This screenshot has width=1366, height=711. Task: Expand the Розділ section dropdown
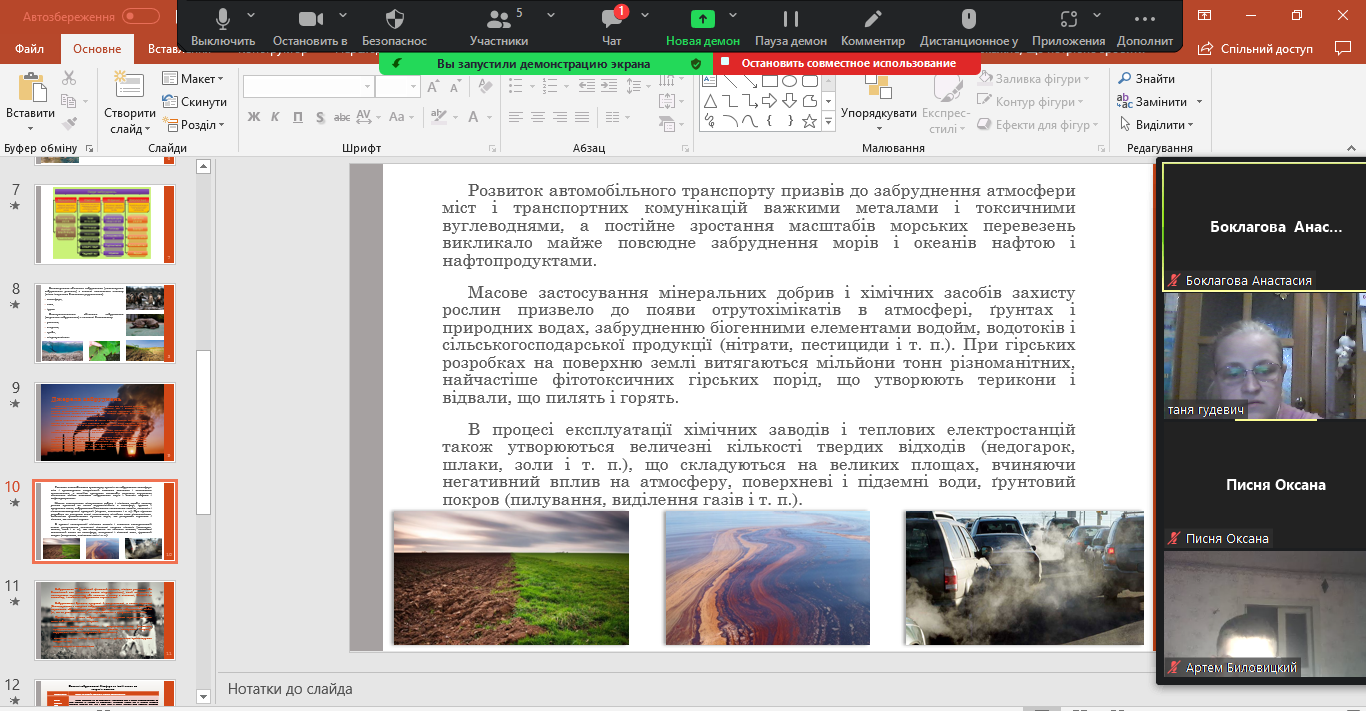pyautogui.click(x=193, y=125)
